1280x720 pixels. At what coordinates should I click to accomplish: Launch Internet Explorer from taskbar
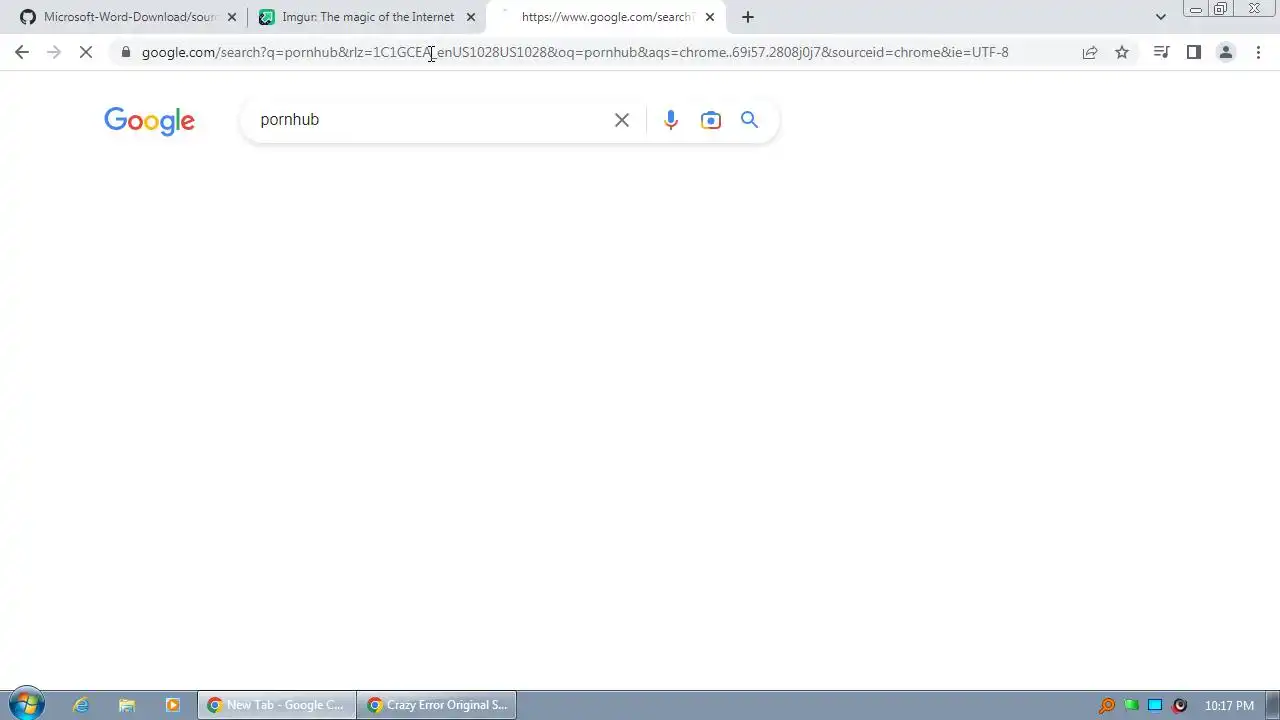click(x=81, y=705)
